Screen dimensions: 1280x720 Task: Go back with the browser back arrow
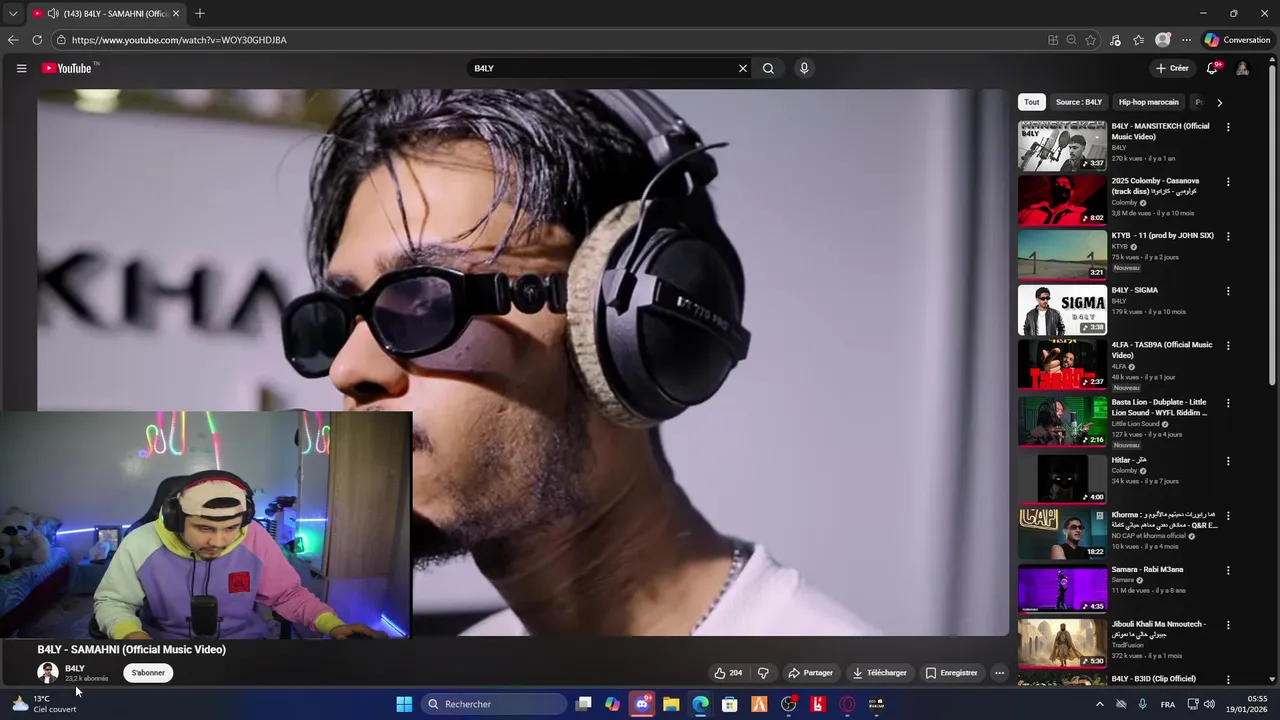pos(13,40)
